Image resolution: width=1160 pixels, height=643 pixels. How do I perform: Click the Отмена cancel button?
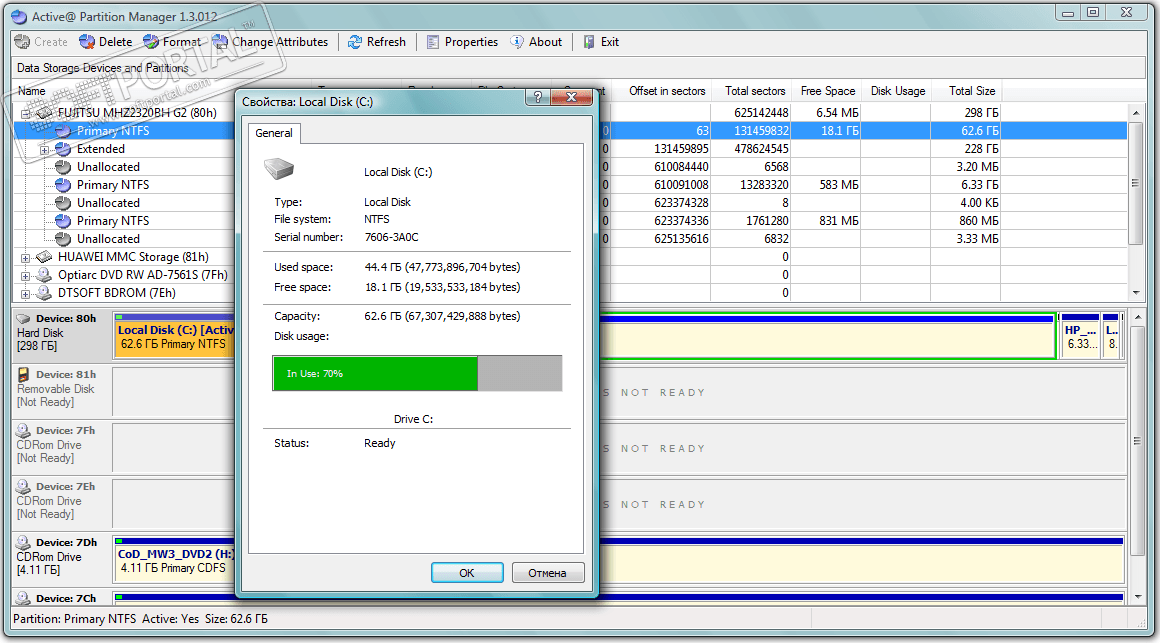point(547,573)
